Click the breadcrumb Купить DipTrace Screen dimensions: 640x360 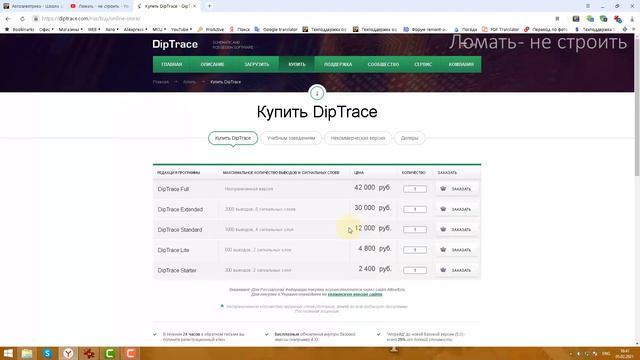pyautogui.click(x=225, y=82)
